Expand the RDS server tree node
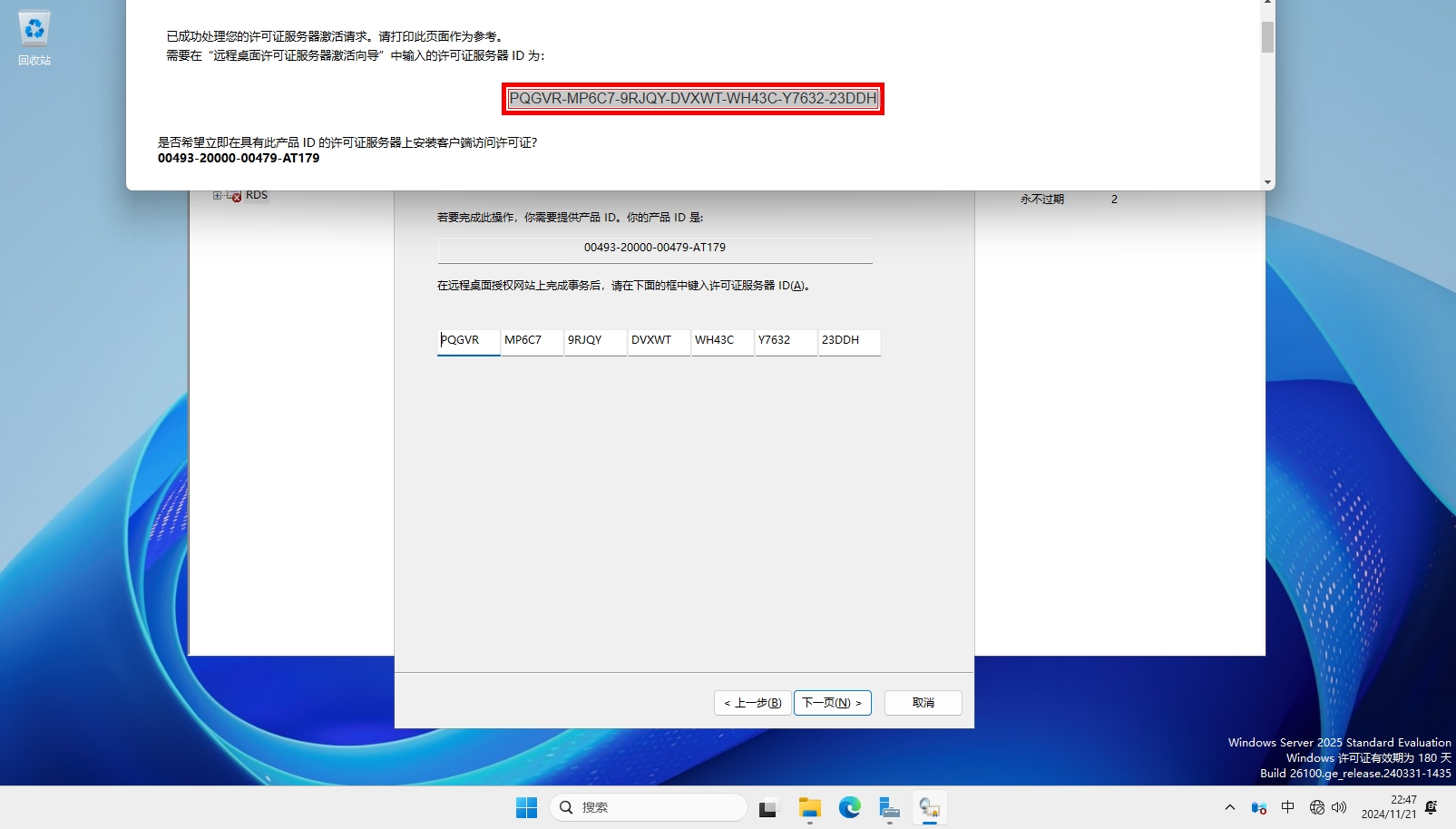 pyautogui.click(x=218, y=195)
